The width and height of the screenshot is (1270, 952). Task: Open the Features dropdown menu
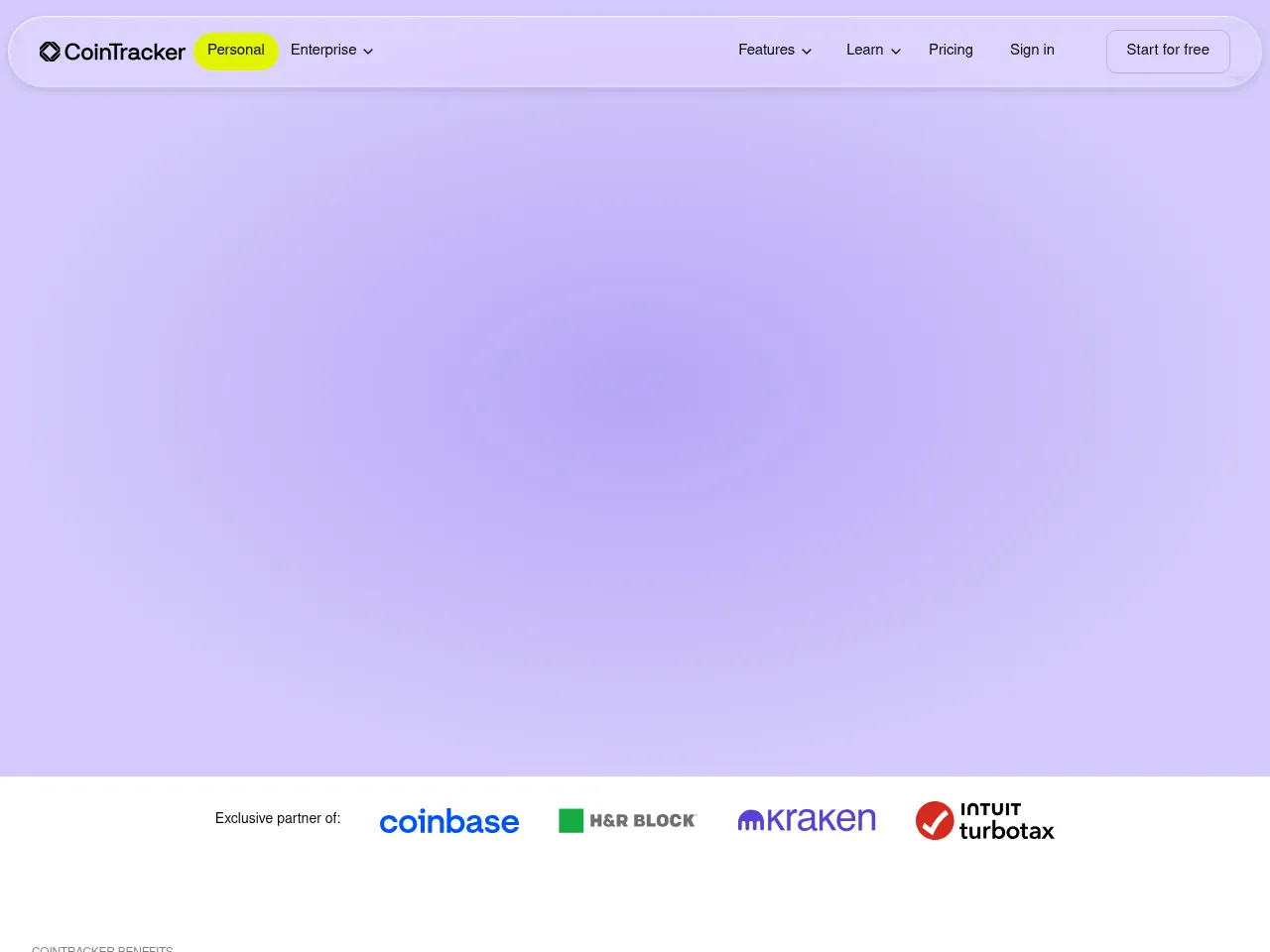(766, 51)
